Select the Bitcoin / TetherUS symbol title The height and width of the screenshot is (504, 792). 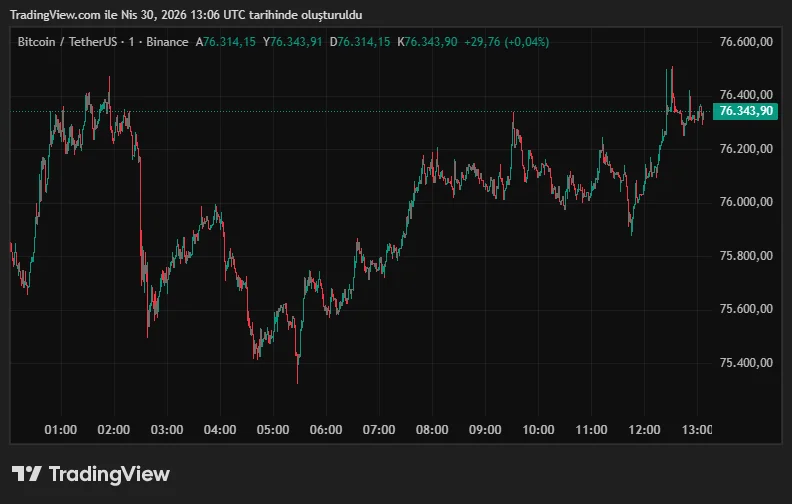[x=67, y=42]
